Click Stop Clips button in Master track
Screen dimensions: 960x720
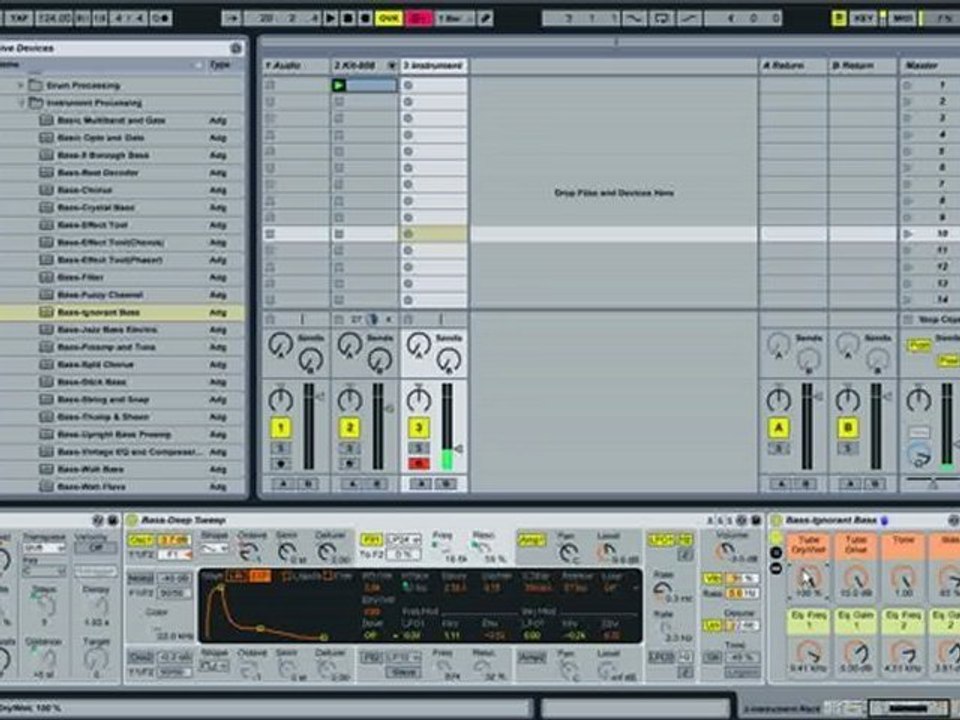click(931, 320)
